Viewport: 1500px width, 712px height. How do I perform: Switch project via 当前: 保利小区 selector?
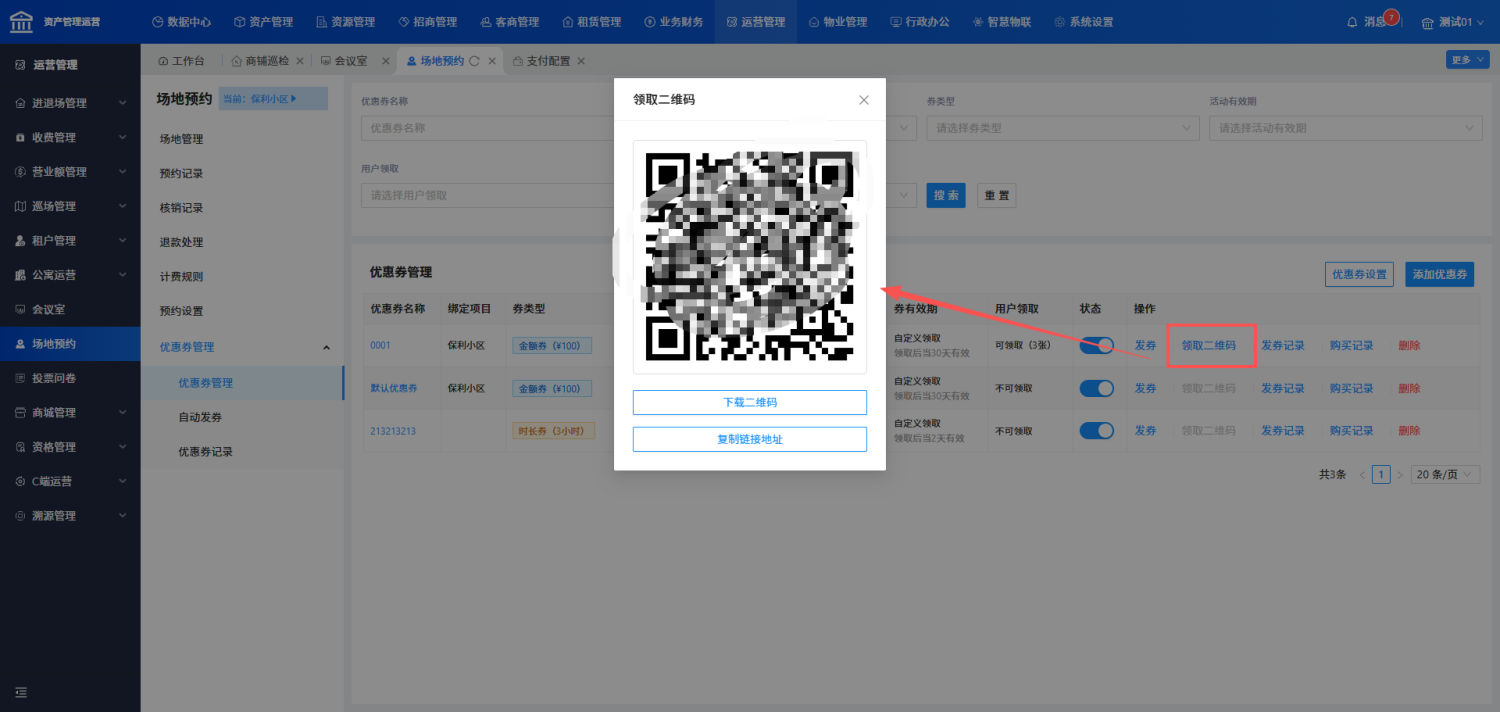click(273, 99)
